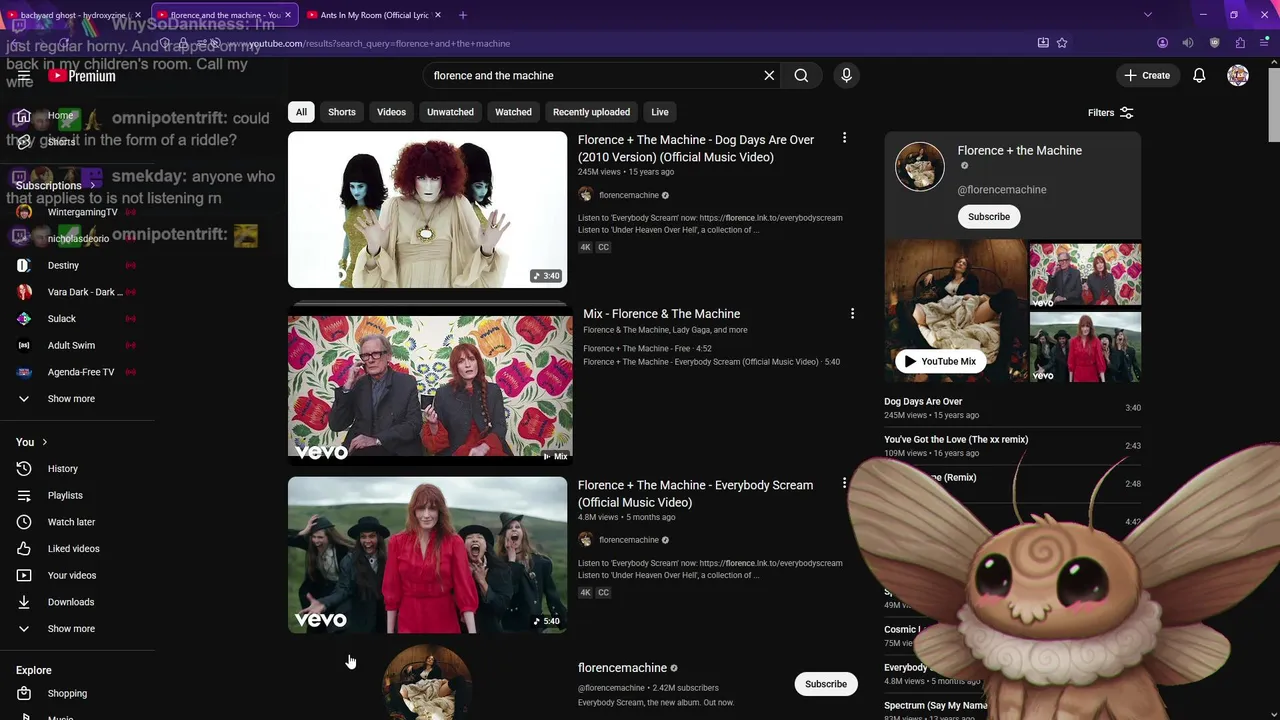Open the YouTube Premium home logo
This screenshot has height=720, width=1280.
pos(81,75)
